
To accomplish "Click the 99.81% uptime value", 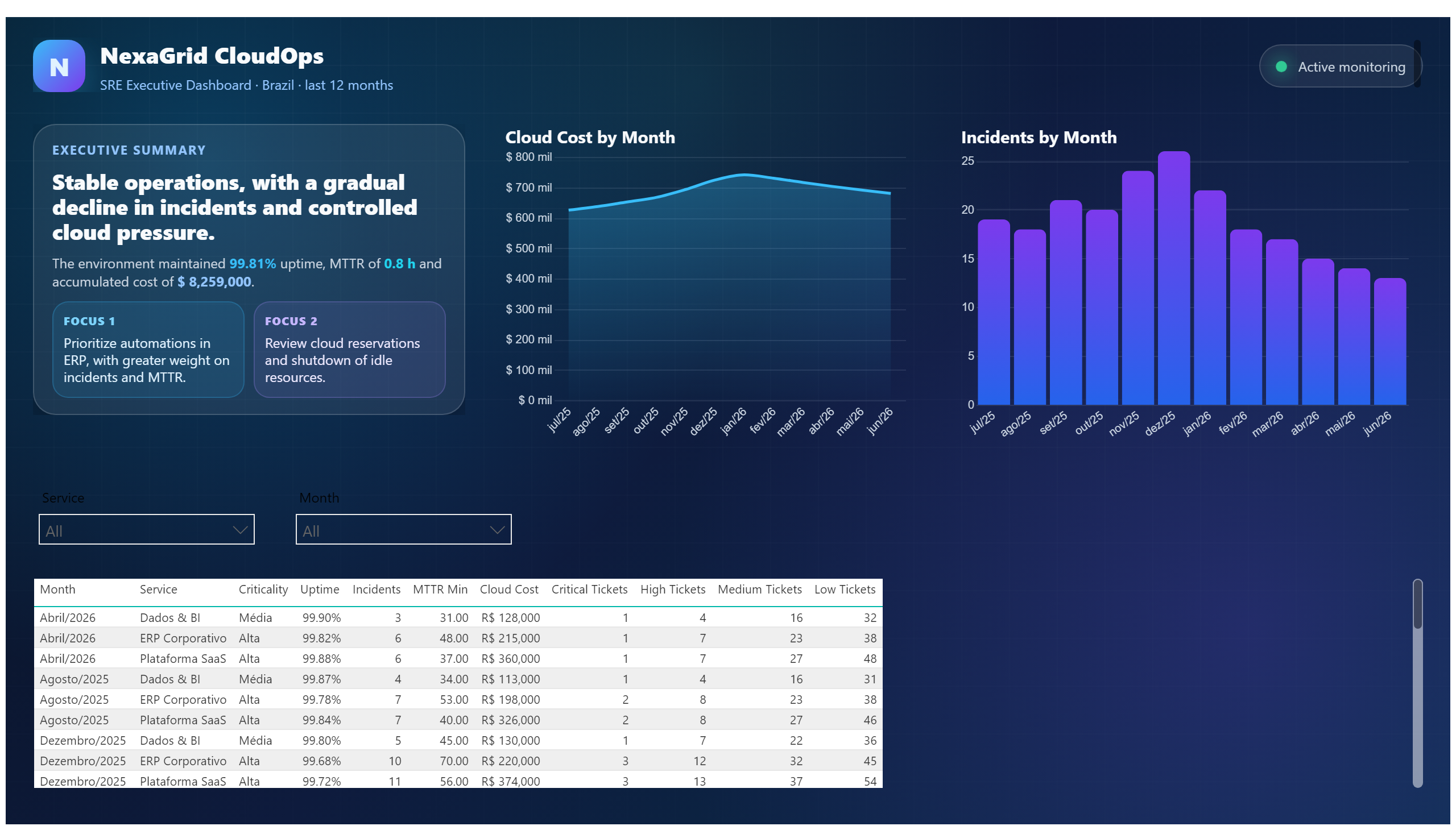I will point(252,264).
